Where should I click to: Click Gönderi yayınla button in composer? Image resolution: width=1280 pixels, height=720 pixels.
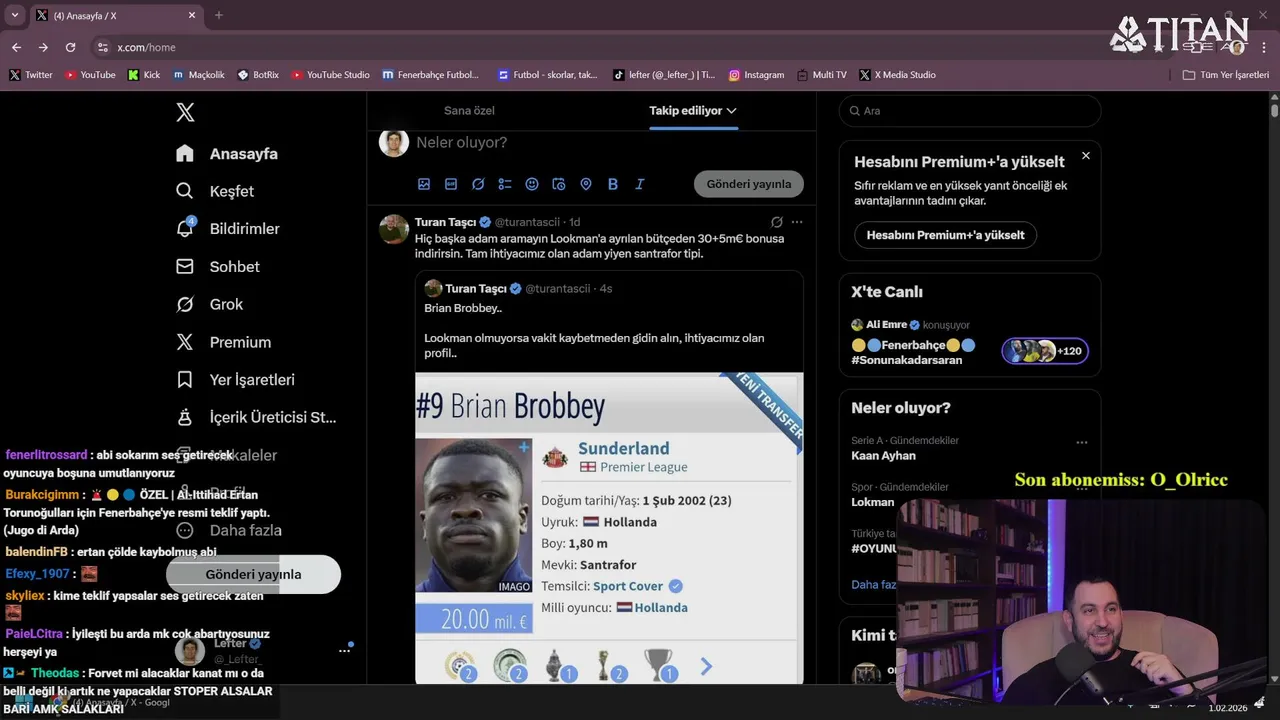pos(749,184)
